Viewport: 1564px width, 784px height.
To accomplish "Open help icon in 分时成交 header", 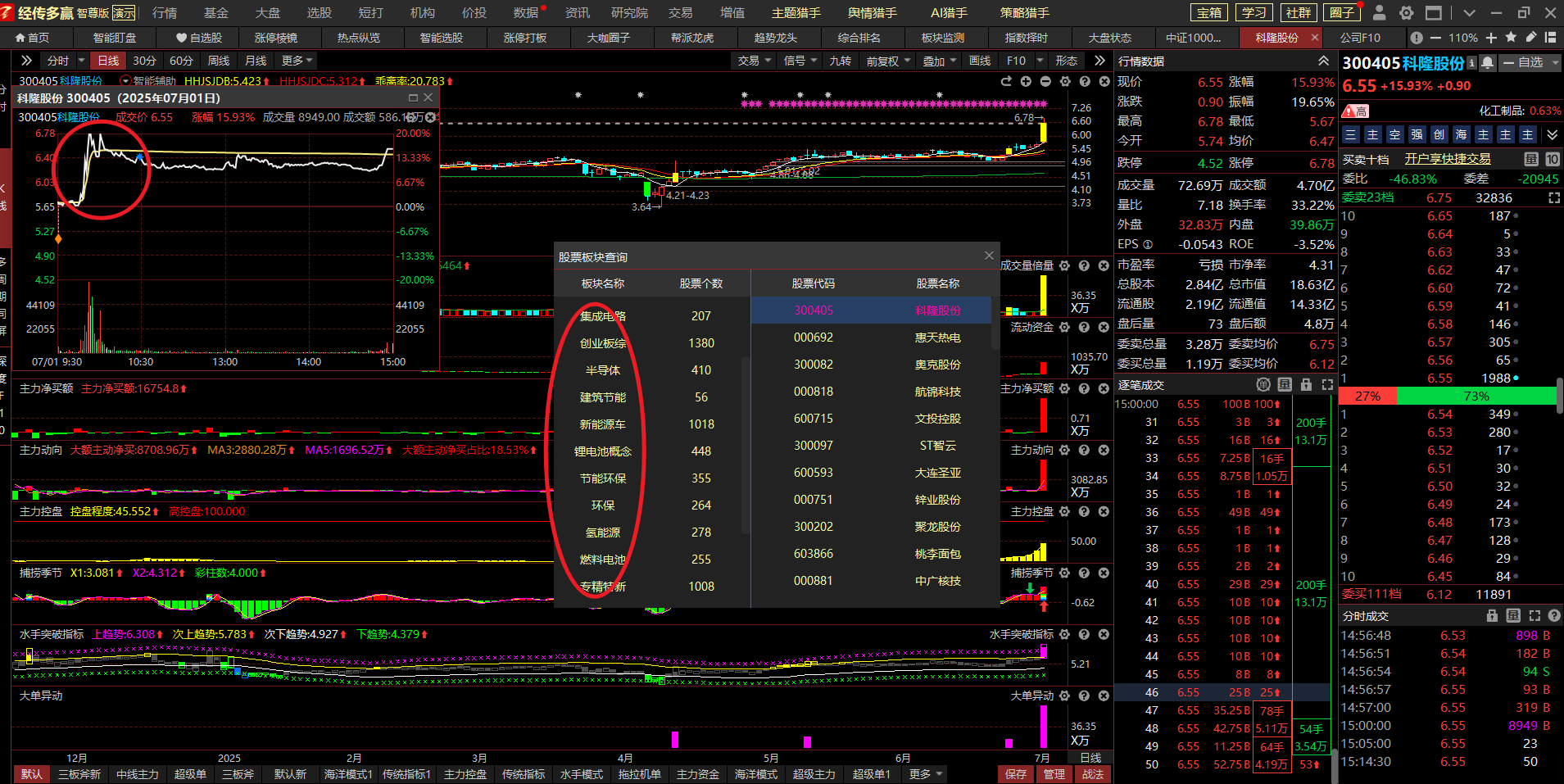I will tap(1554, 616).
